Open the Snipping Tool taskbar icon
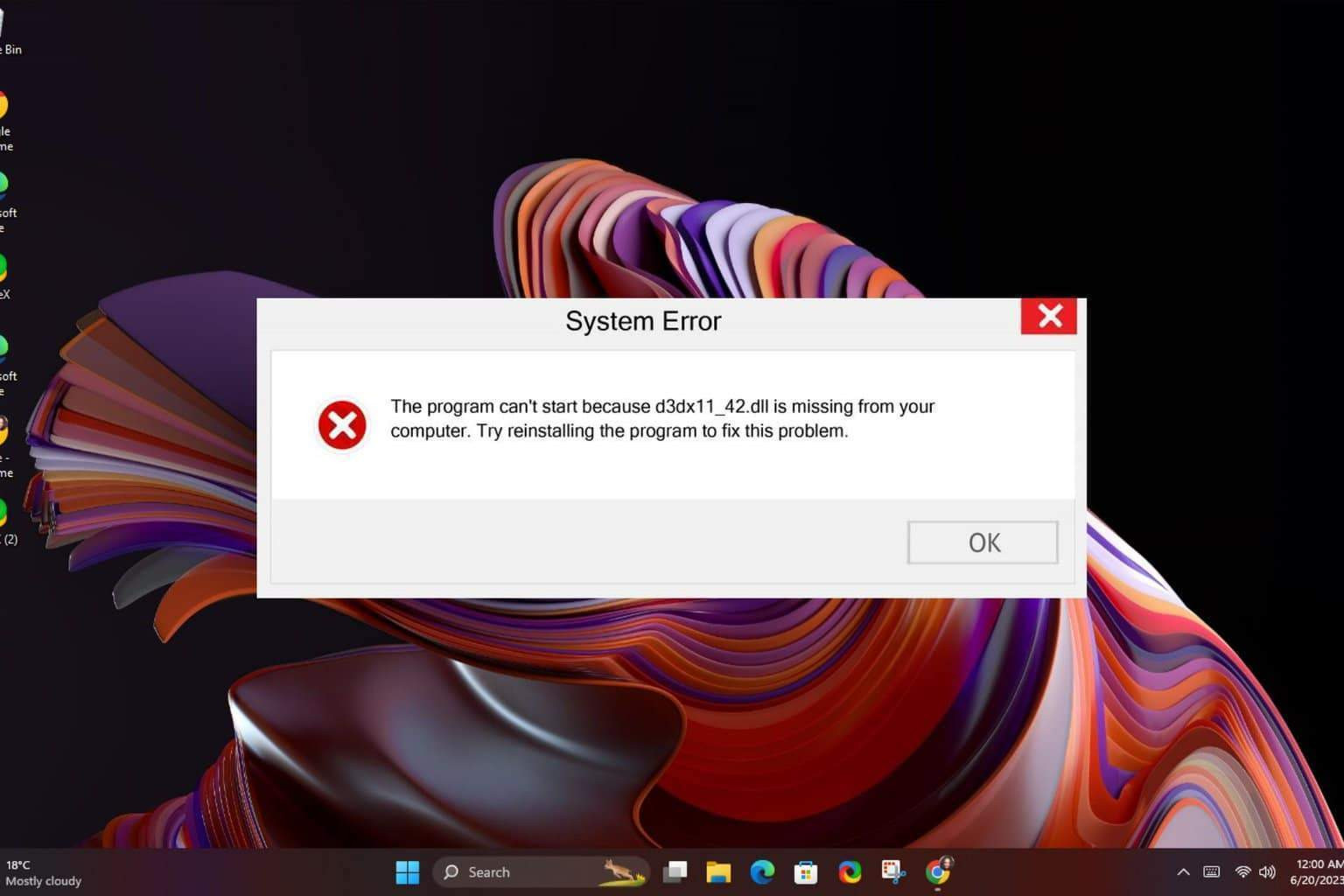This screenshot has height=896, width=1344. click(x=893, y=871)
